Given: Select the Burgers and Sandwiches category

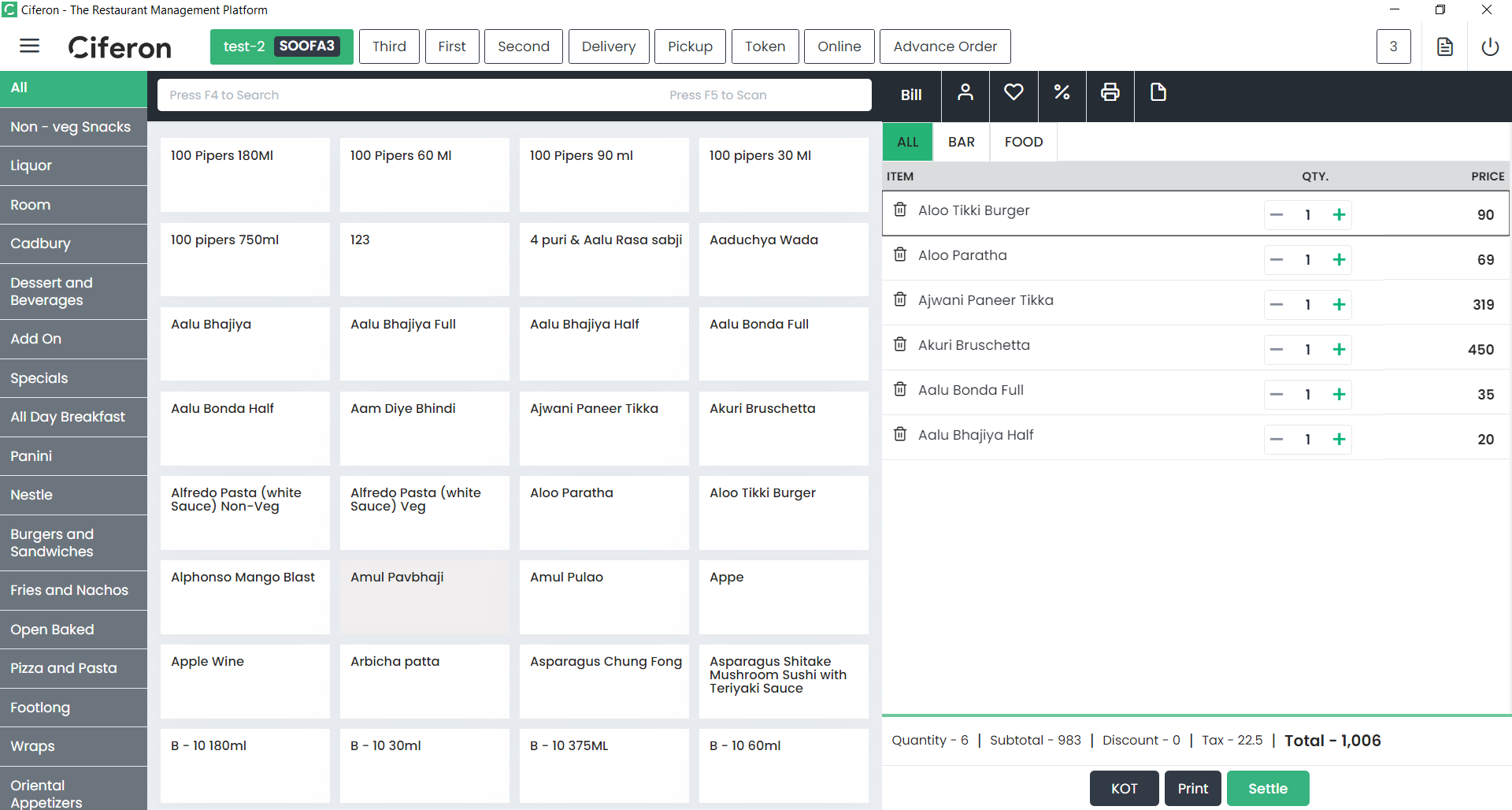Looking at the screenshot, I should (73, 543).
